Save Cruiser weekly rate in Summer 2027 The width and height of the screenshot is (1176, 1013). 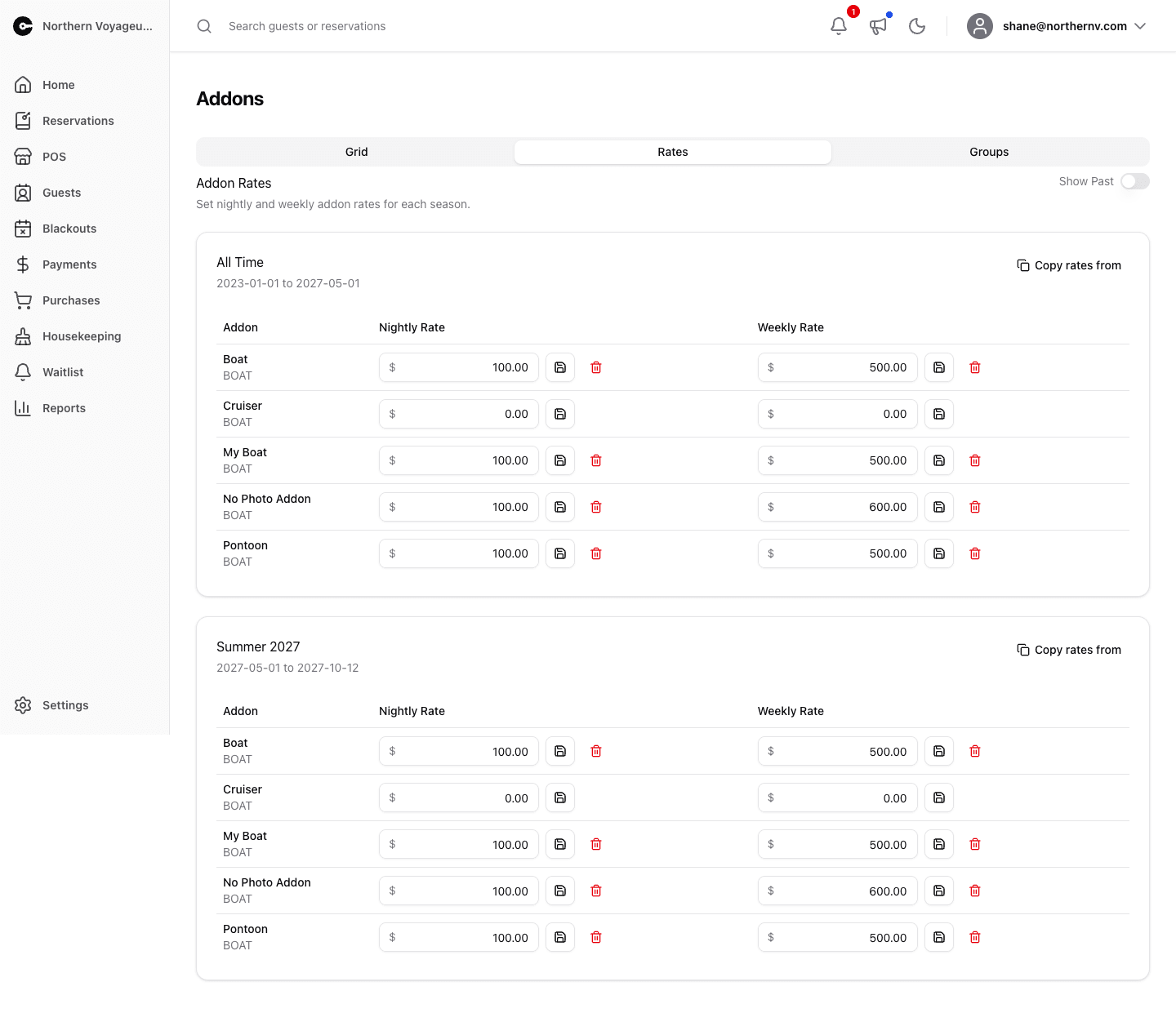[x=939, y=798]
